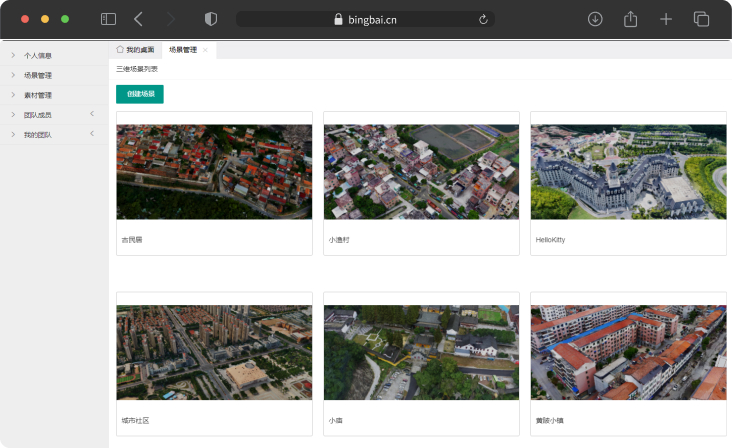Select 场景管理 in the left sidebar
The image size is (732, 448).
point(38,75)
